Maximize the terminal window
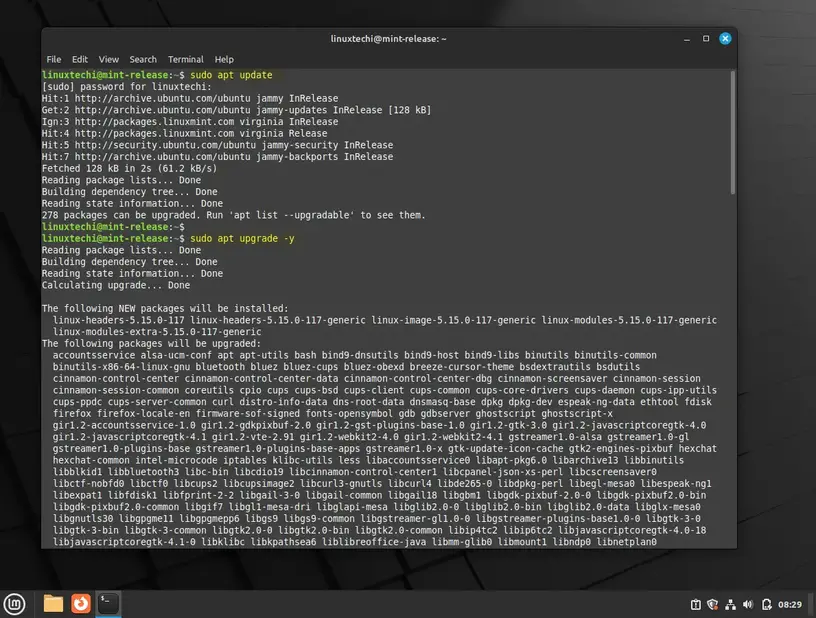This screenshot has width=816, height=618. point(706,38)
